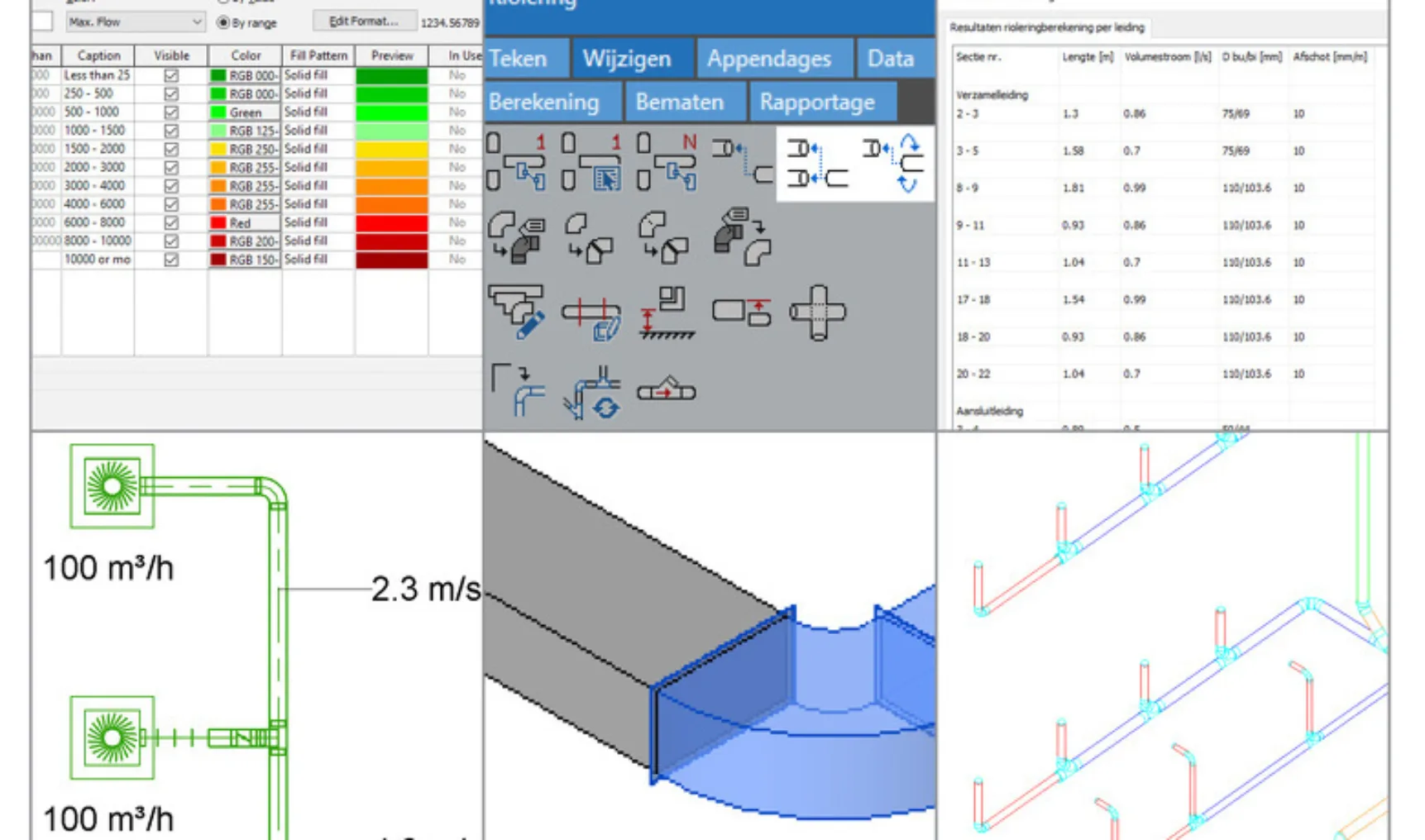Select the cross-shaped pipe fitting icon
This screenshot has width=1425, height=840.
(x=817, y=313)
